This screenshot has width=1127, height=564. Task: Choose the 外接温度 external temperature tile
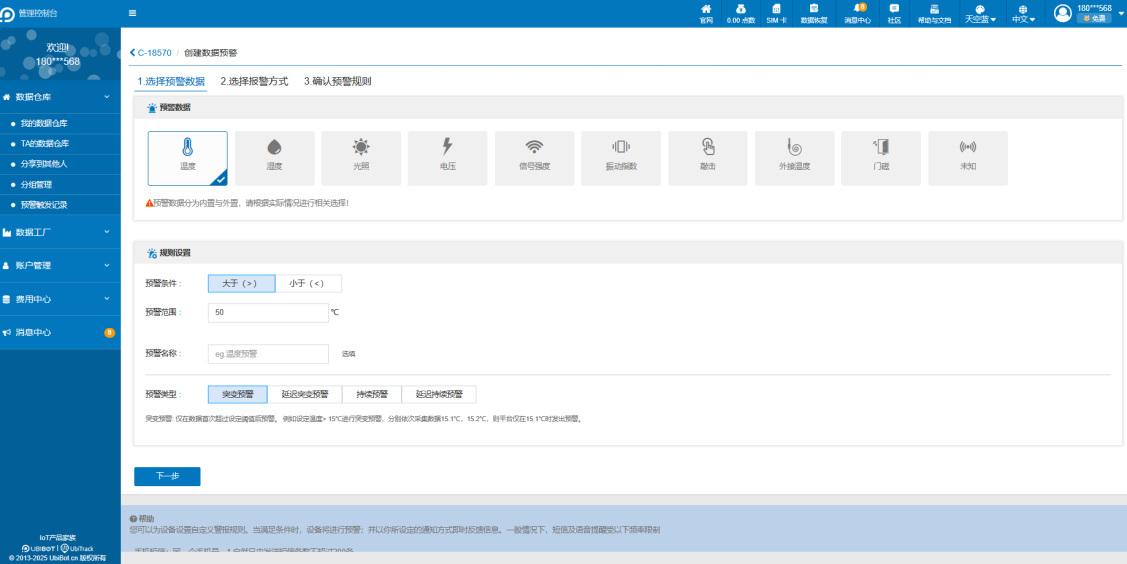pos(794,158)
